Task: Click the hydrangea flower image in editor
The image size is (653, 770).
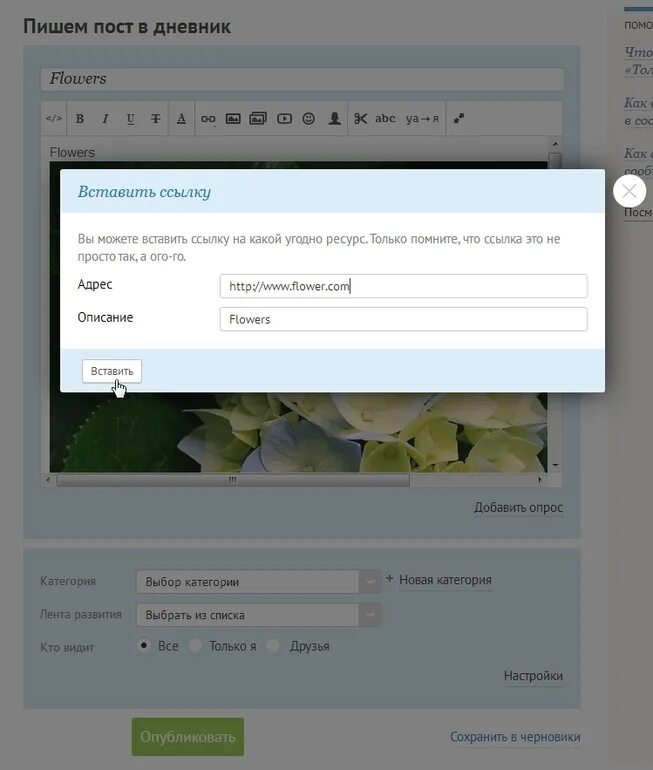Action: pyautogui.click(x=299, y=432)
